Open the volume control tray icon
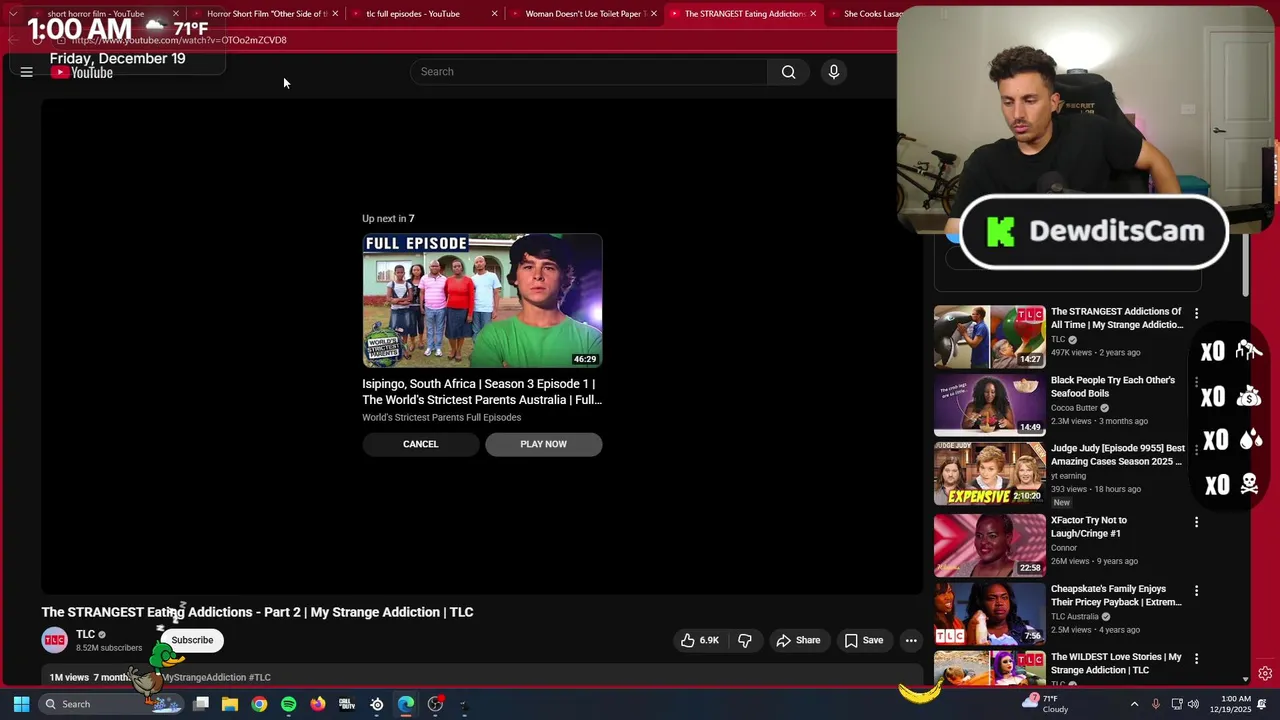 point(1193,704)
